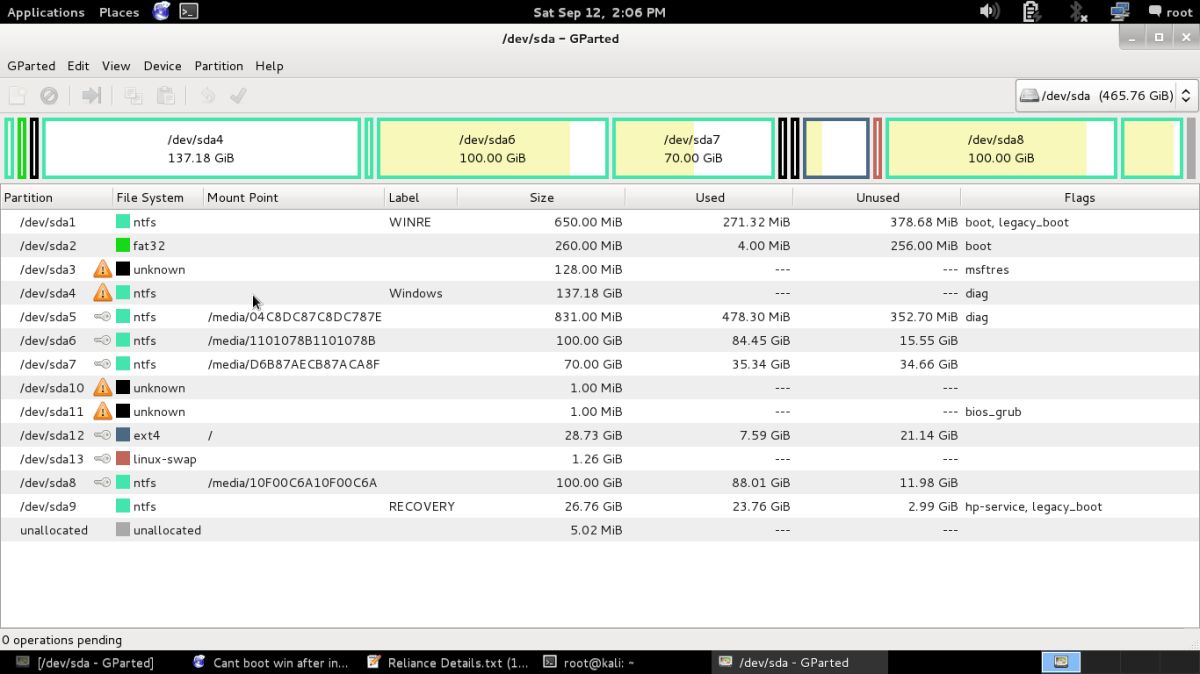Click the Apply all operations checkmark icon

click(x=238, y=96)
